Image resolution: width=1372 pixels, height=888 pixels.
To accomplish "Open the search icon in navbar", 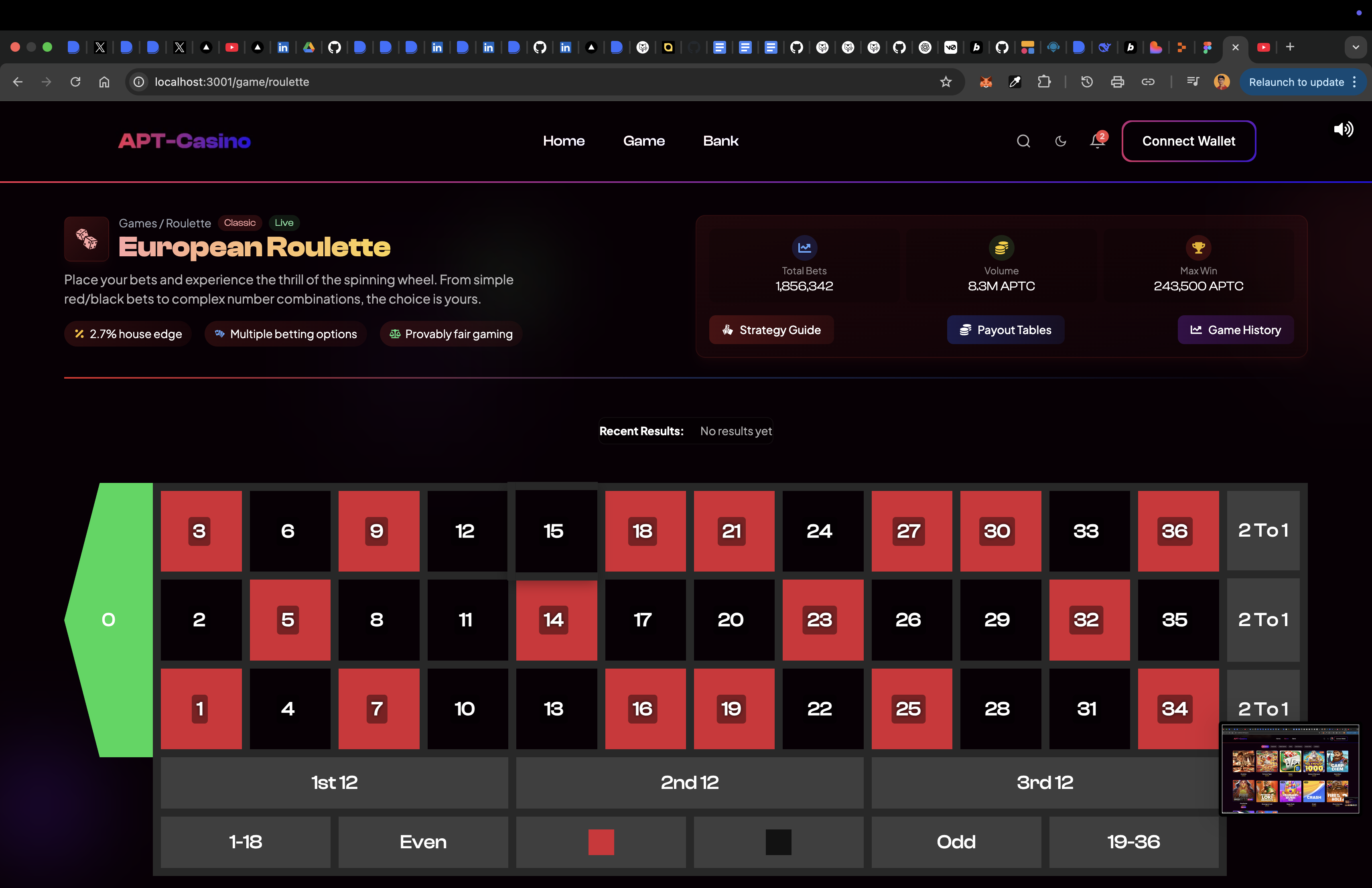I will click(x=1023, y=141).
